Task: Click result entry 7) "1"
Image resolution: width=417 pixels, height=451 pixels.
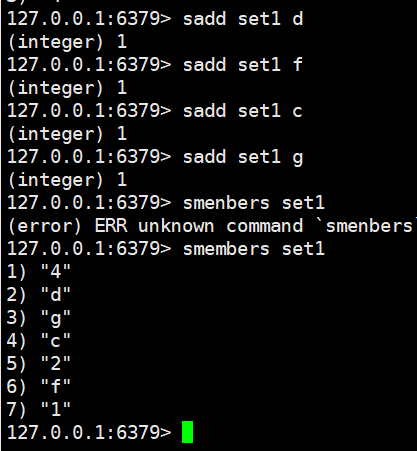Action: coord(39,410)
